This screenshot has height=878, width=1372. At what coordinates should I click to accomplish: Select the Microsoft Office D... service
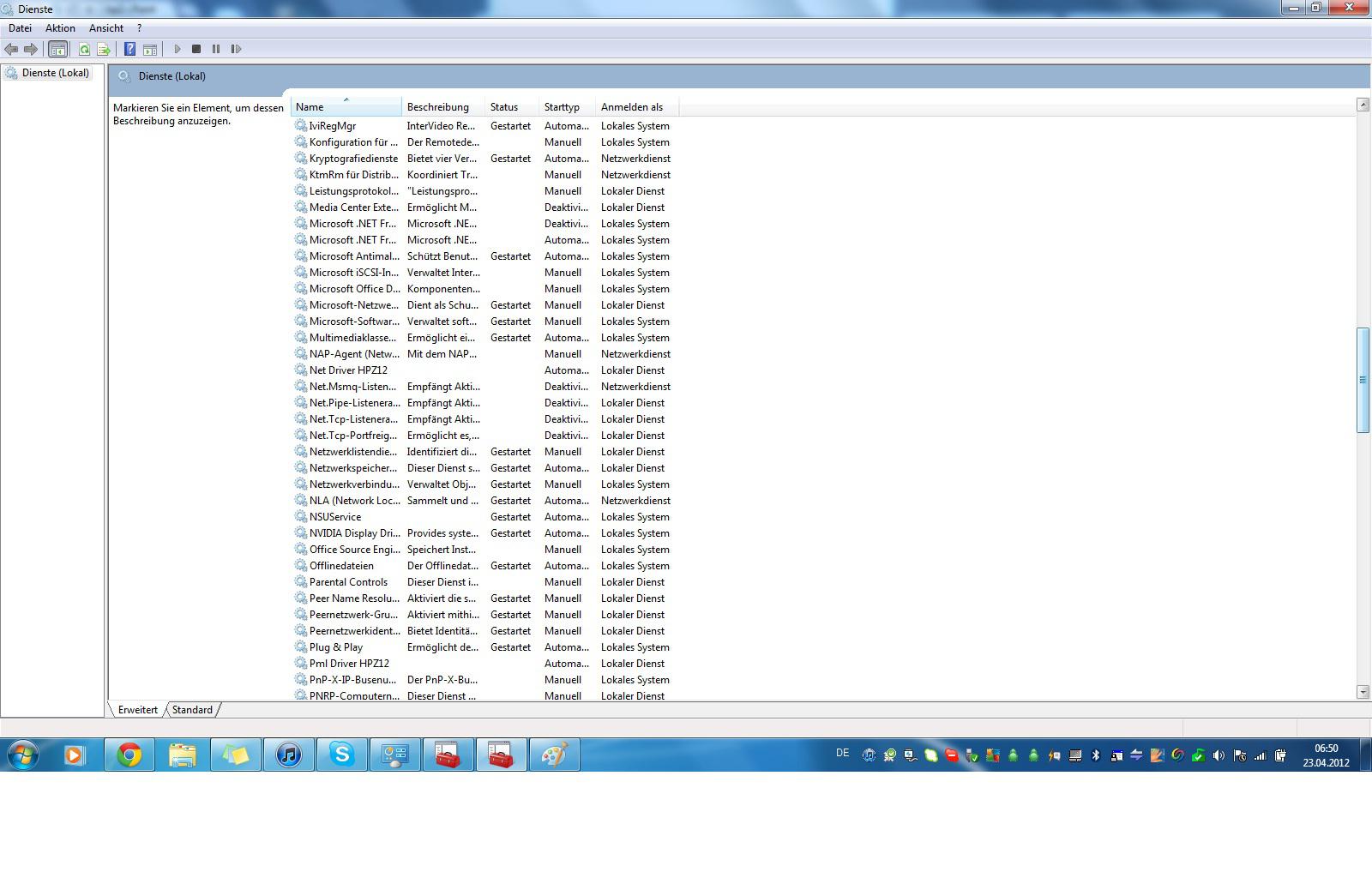coord(484,289)
